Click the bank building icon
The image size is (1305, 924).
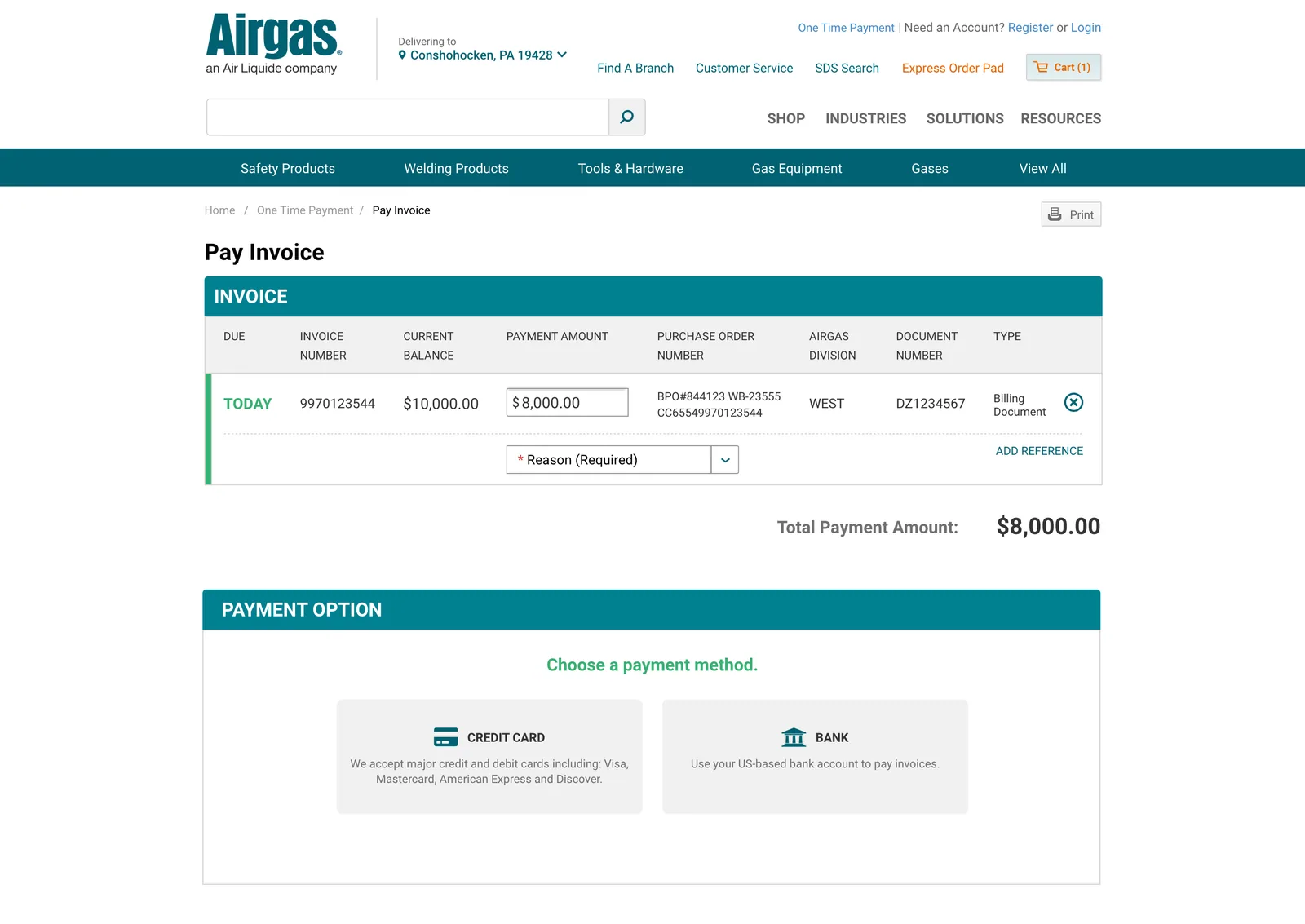(794, 737)
